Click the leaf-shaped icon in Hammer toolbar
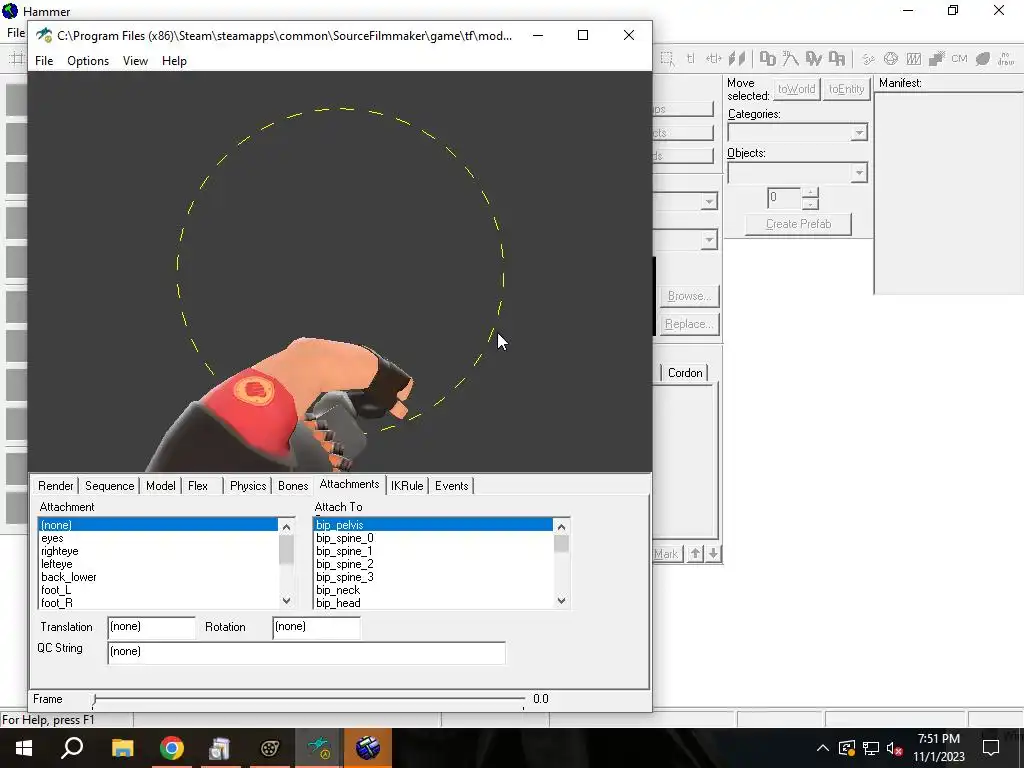Image resolution: width=1024 pixels, height=768 pixels. 983,59
